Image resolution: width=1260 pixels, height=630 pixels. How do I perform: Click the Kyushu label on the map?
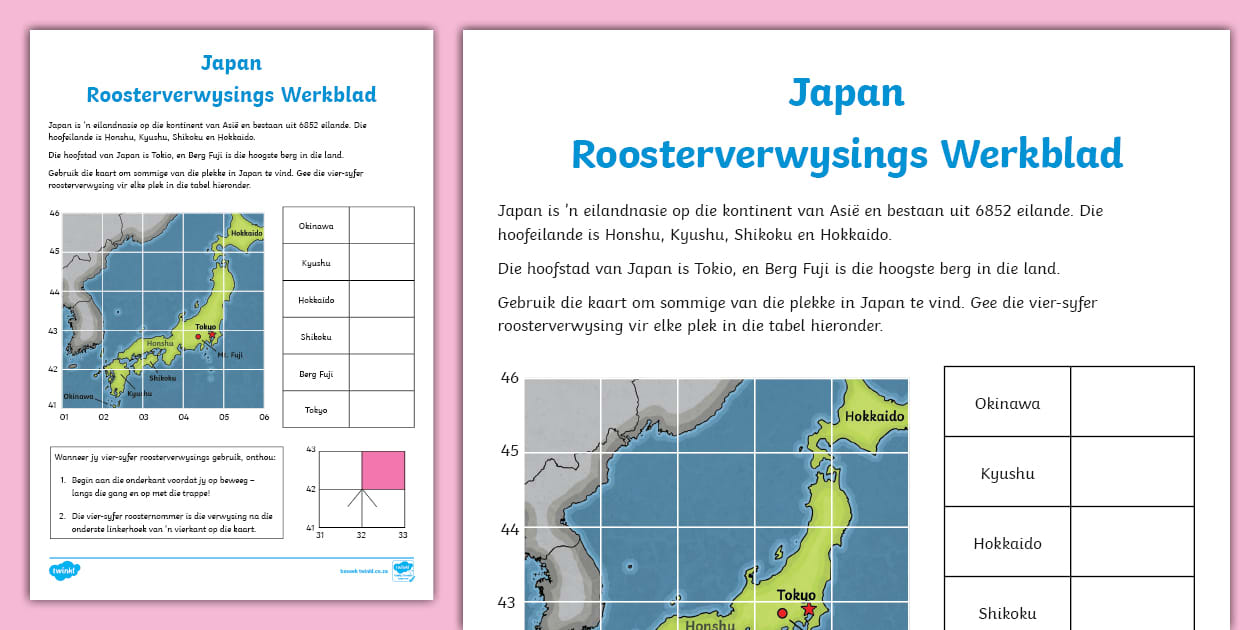[x=139, y=393]
